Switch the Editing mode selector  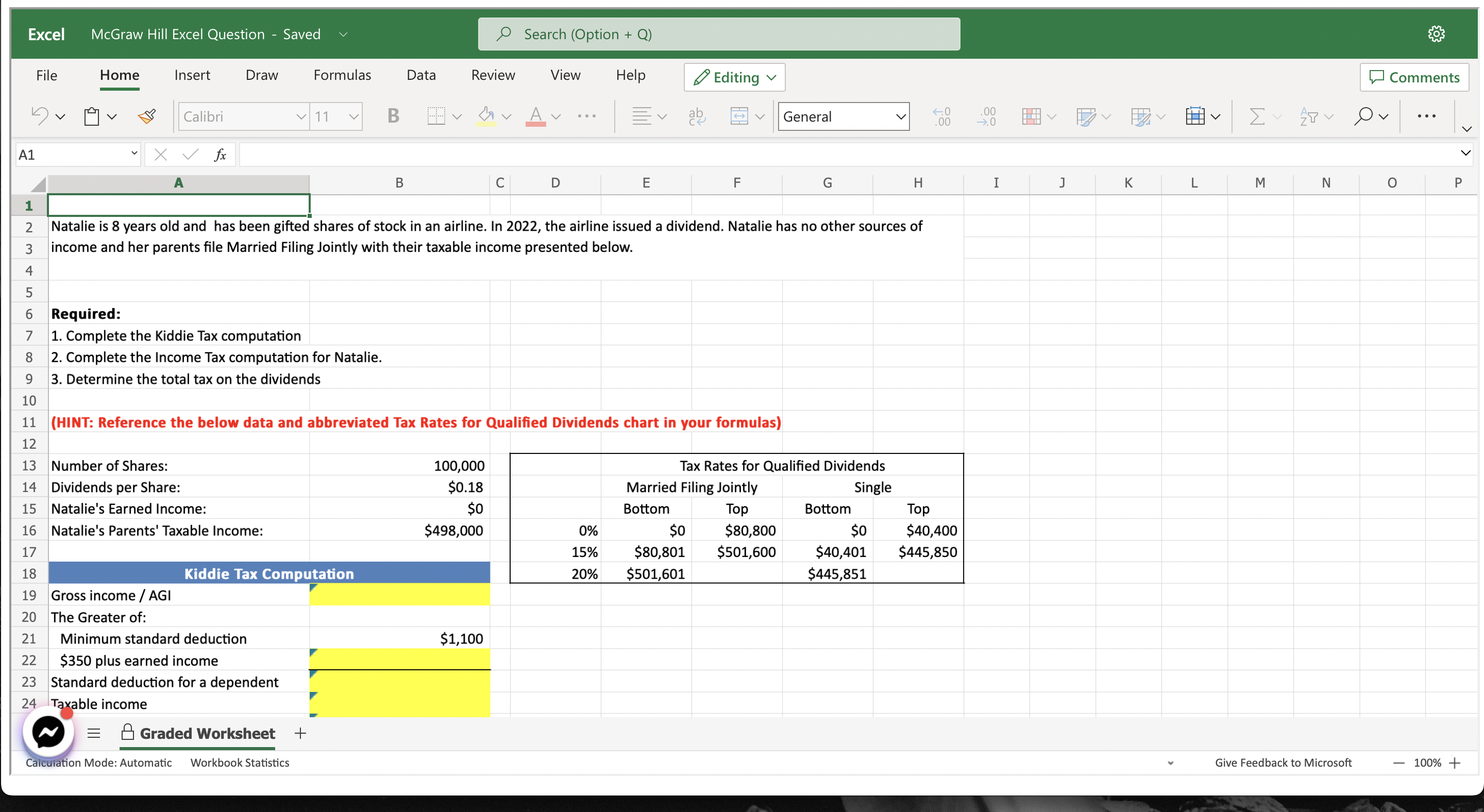[734, 77]
